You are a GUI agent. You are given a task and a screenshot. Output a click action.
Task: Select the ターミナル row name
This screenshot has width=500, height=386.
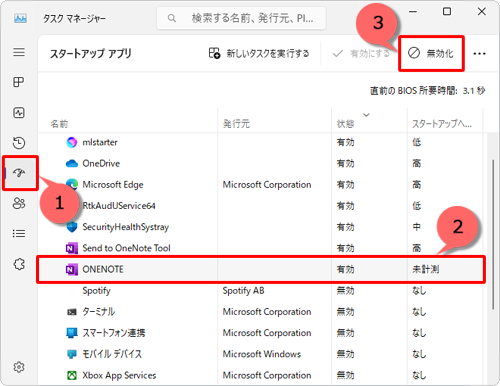(99, 312)
